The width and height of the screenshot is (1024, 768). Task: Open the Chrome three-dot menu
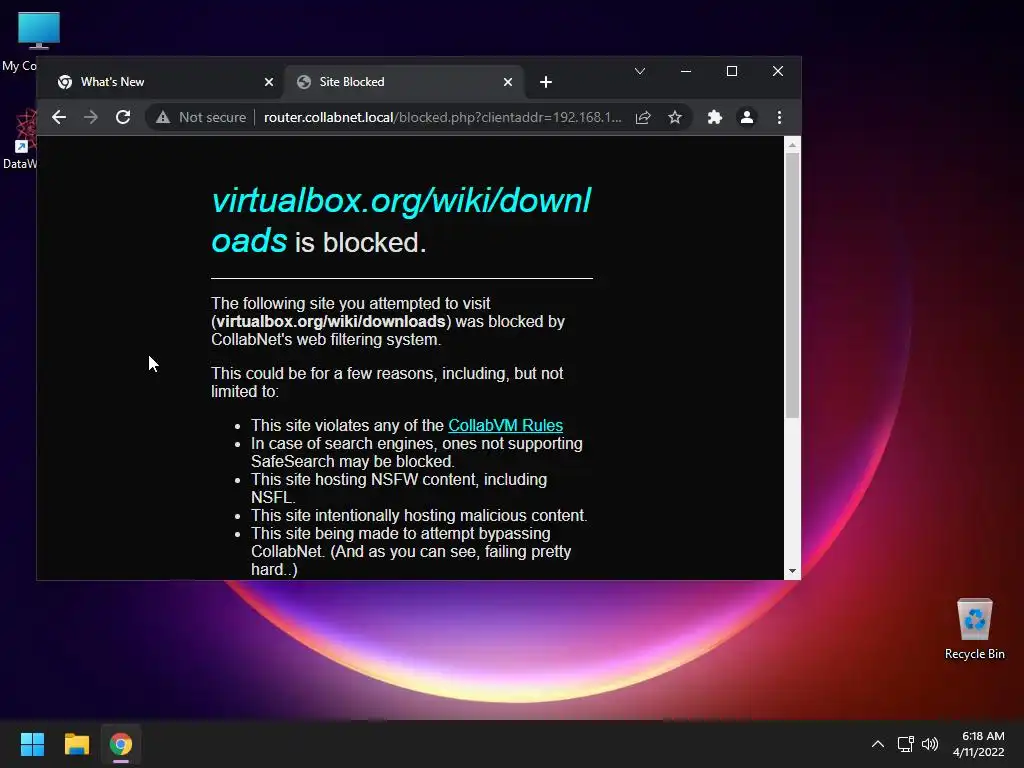[779, 118]
